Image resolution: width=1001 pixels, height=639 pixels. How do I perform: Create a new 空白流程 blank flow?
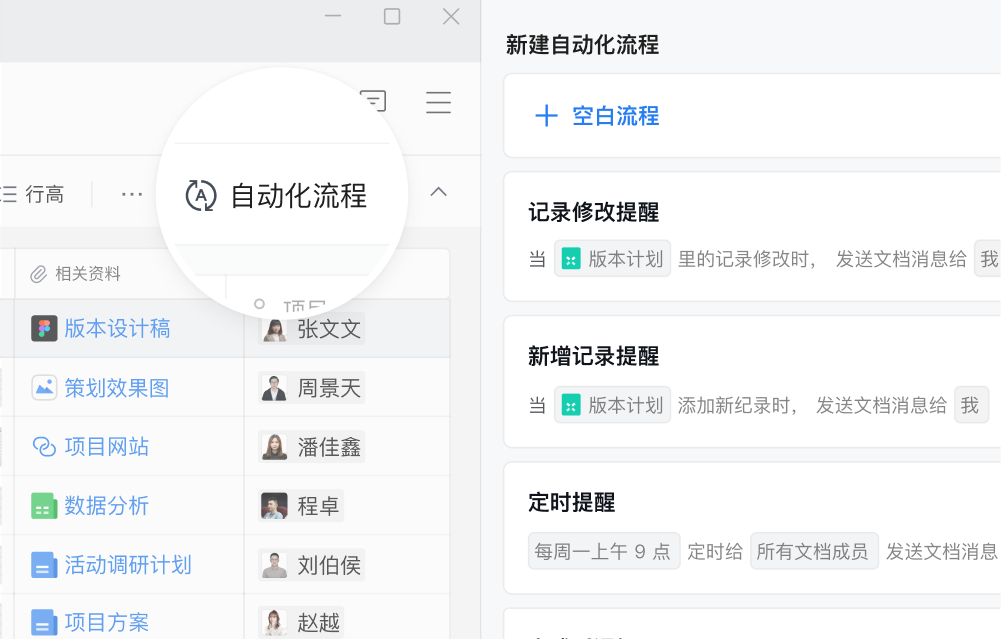[x=598, y=116]
